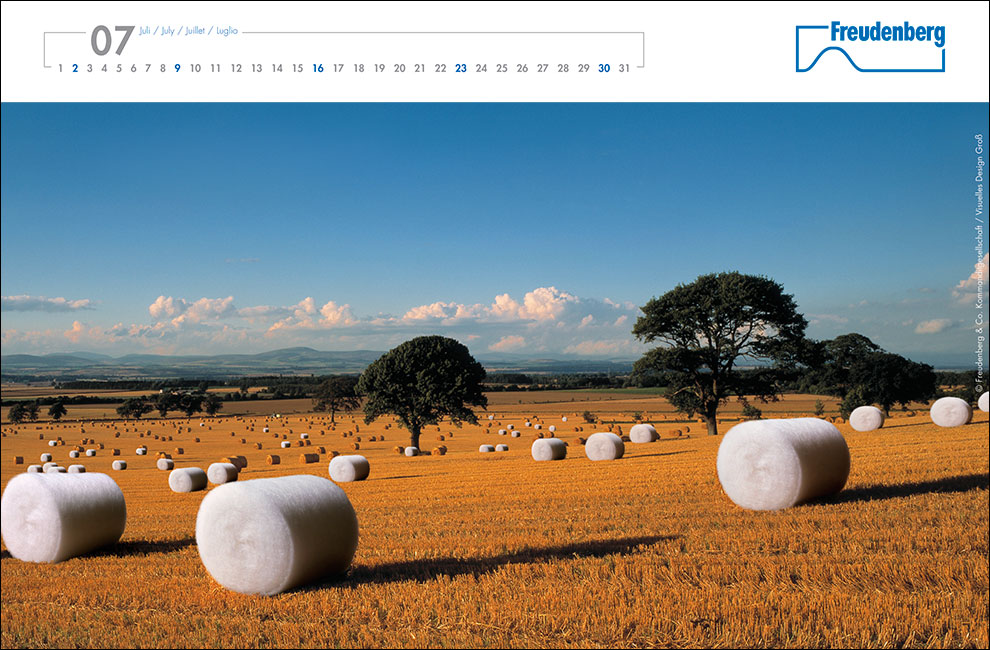Screen dimensions: 990x650
Task: Click the highlighted date 2
Action: point(75,68)
